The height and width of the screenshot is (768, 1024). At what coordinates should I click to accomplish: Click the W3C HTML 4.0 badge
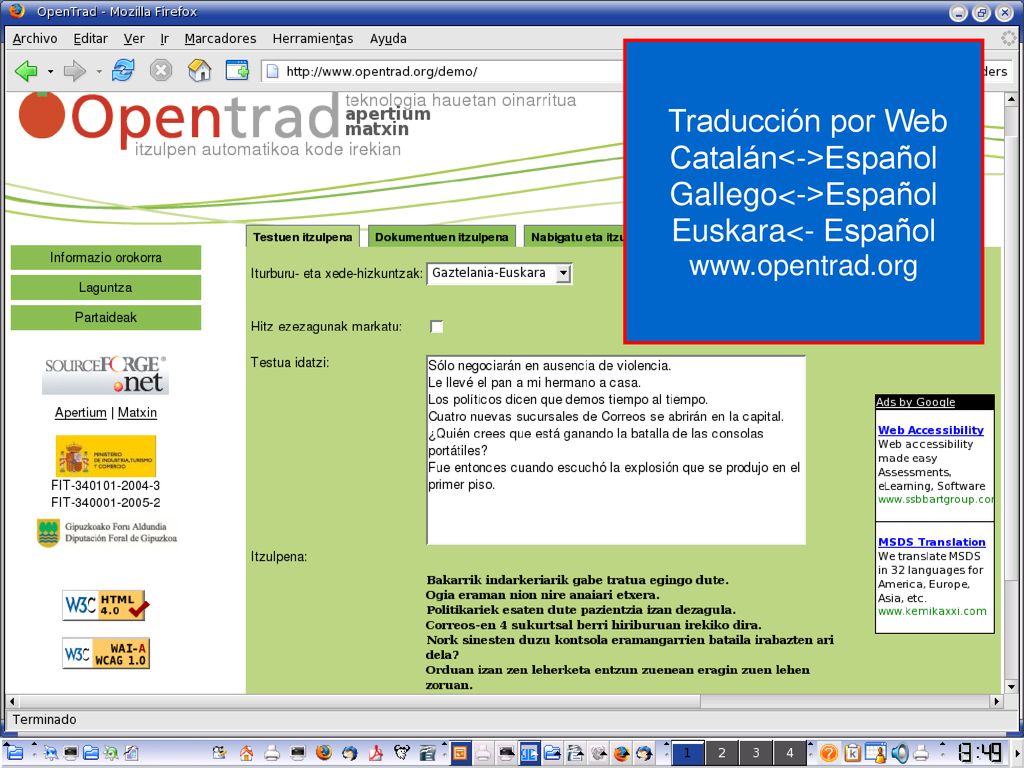(x=106, y=605)
